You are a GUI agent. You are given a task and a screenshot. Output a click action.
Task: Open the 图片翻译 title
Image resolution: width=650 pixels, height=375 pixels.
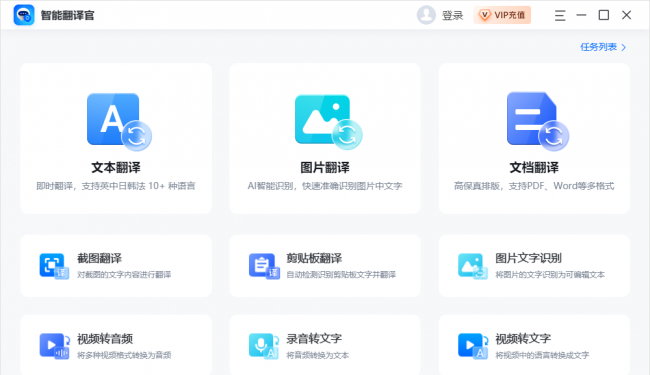325,167
